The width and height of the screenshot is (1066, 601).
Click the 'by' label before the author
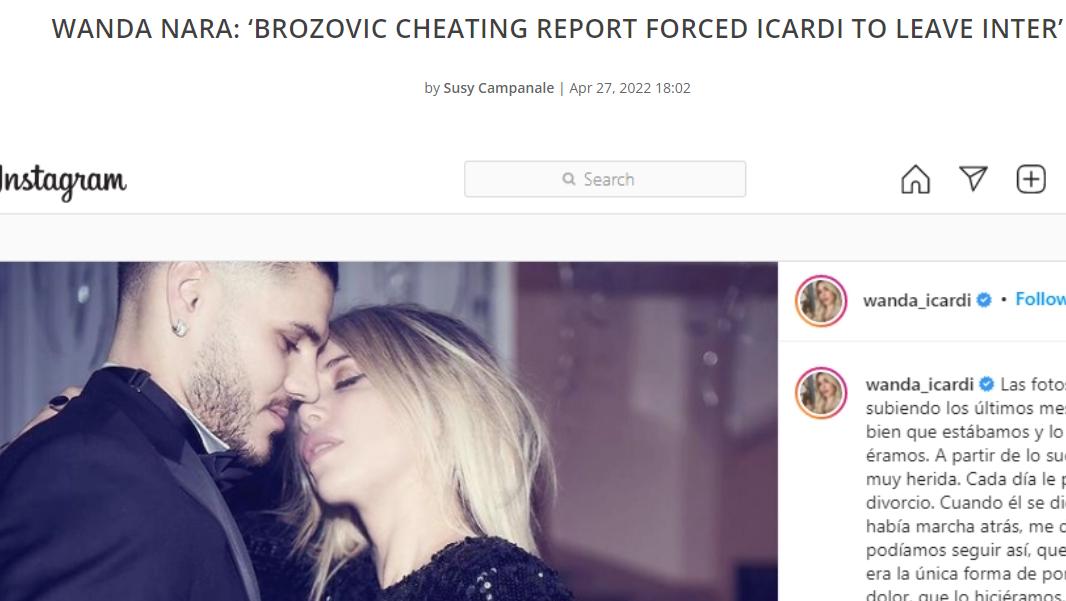tap(432, 88)
